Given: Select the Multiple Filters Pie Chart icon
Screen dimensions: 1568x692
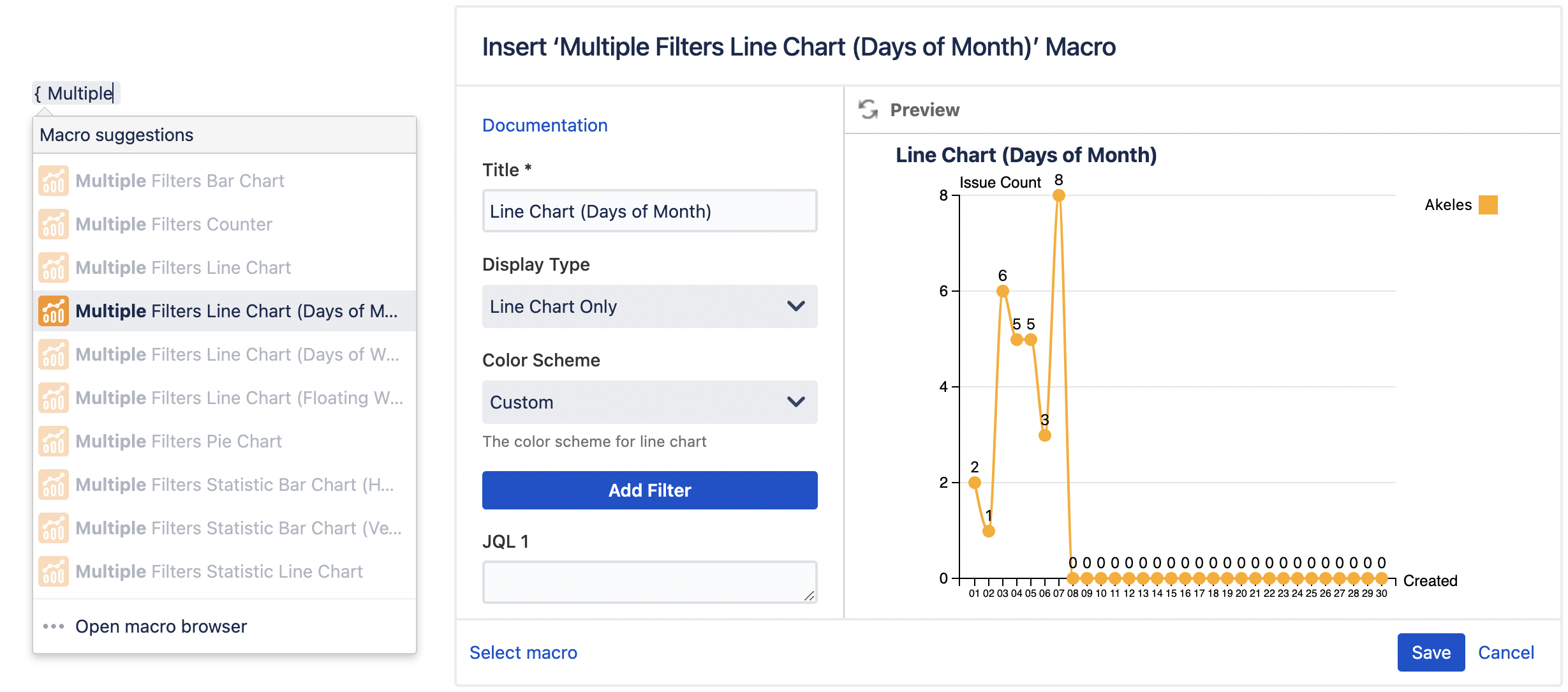Looking at the screenshot, I should coord(53,440).
